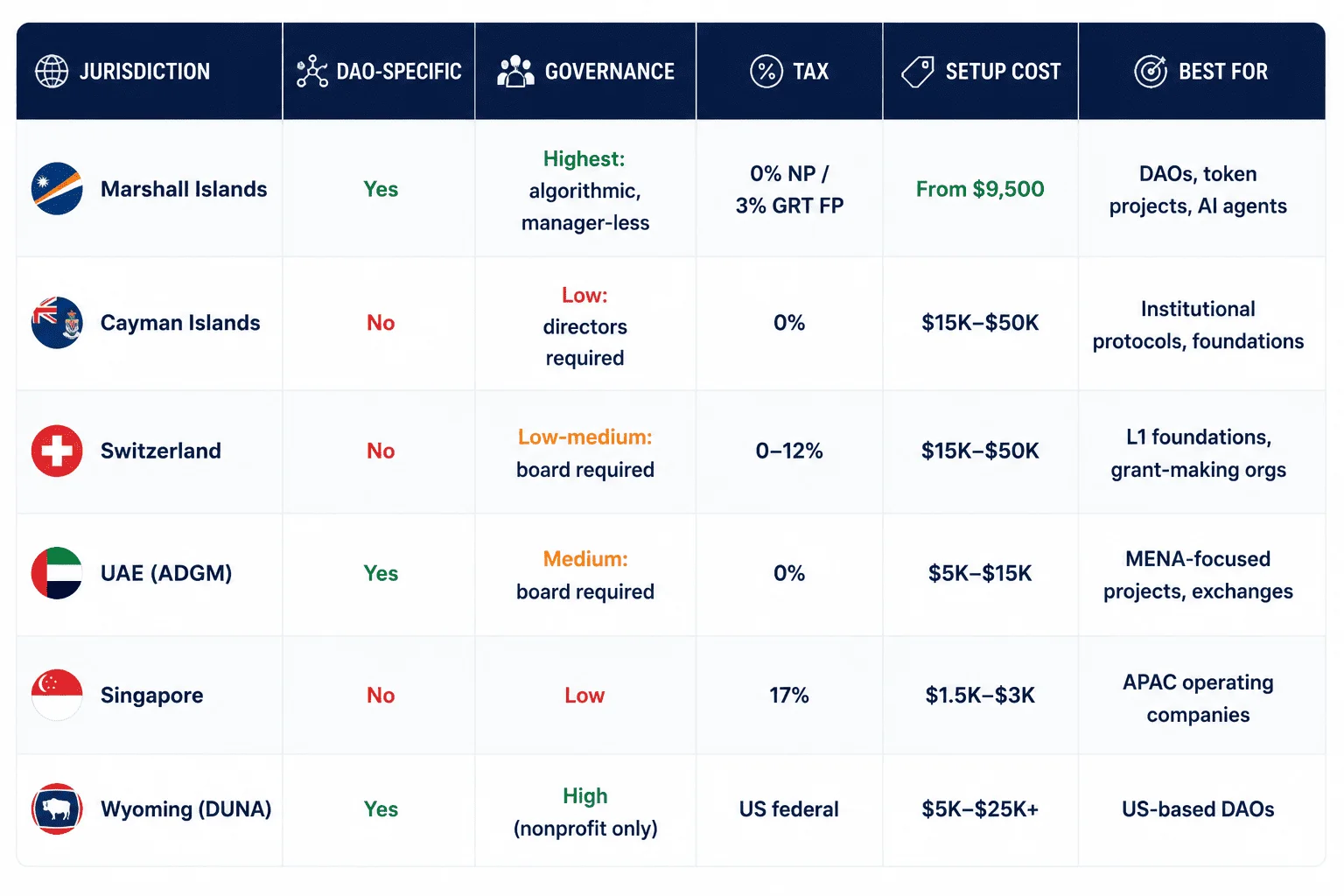Click the globe icon beside Jurisdiction header
The image size is (1344, 896).
(52, 71)
